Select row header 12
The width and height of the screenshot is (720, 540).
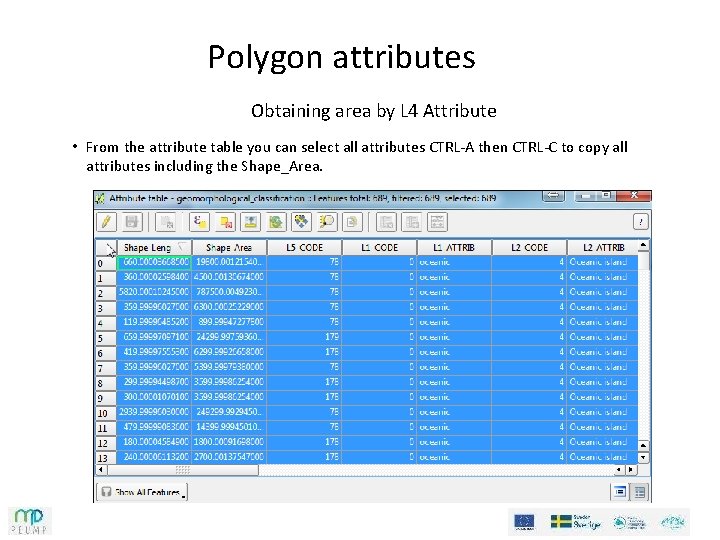point(106,443)
